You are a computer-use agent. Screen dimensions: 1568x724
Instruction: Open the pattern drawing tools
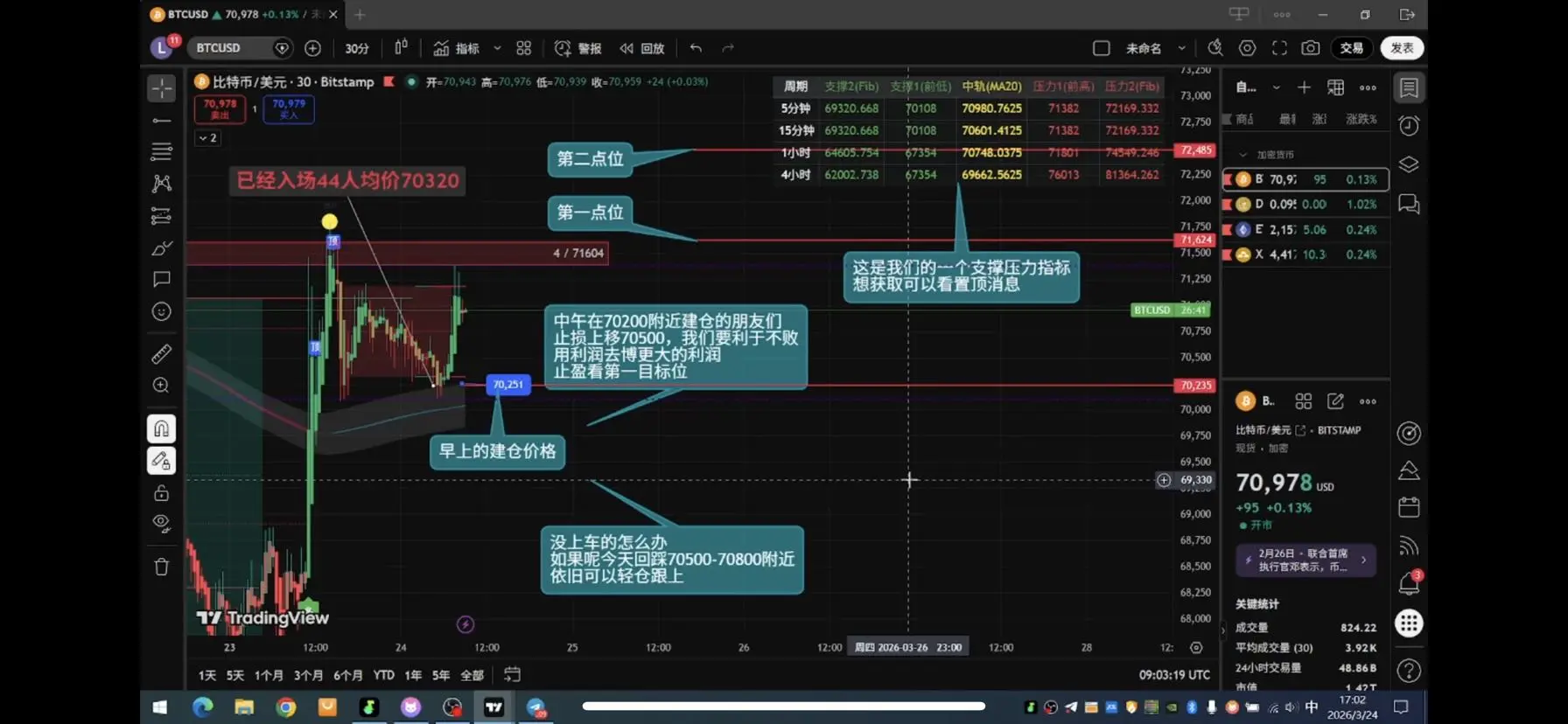[x=162, y=184]
